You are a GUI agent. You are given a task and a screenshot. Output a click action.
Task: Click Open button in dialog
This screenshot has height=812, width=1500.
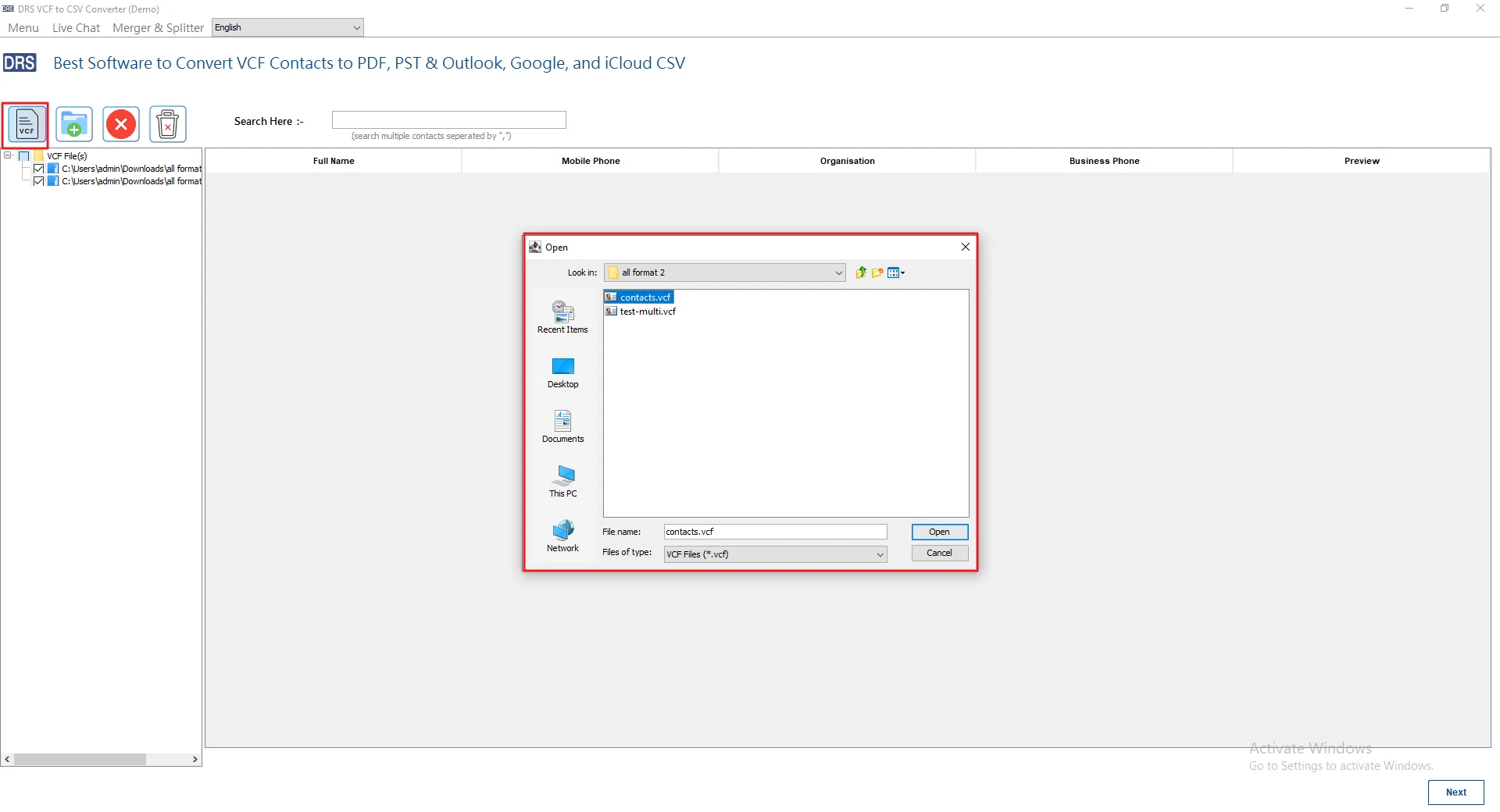coord(940,532)
